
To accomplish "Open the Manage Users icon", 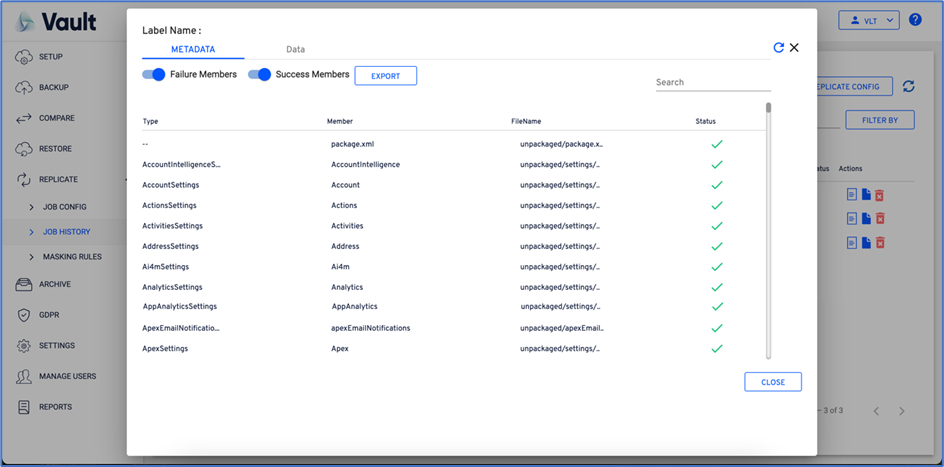I will coord(24,376).
